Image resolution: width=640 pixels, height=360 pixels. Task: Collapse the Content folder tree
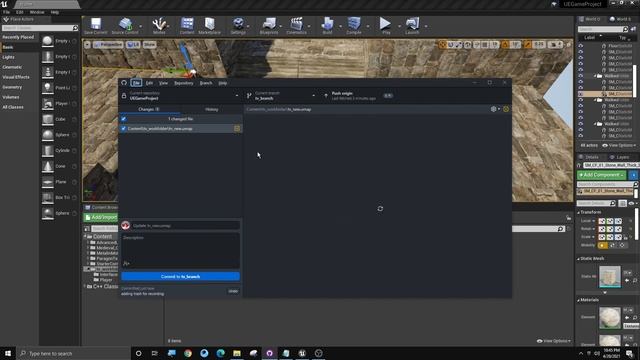point(86,236)
